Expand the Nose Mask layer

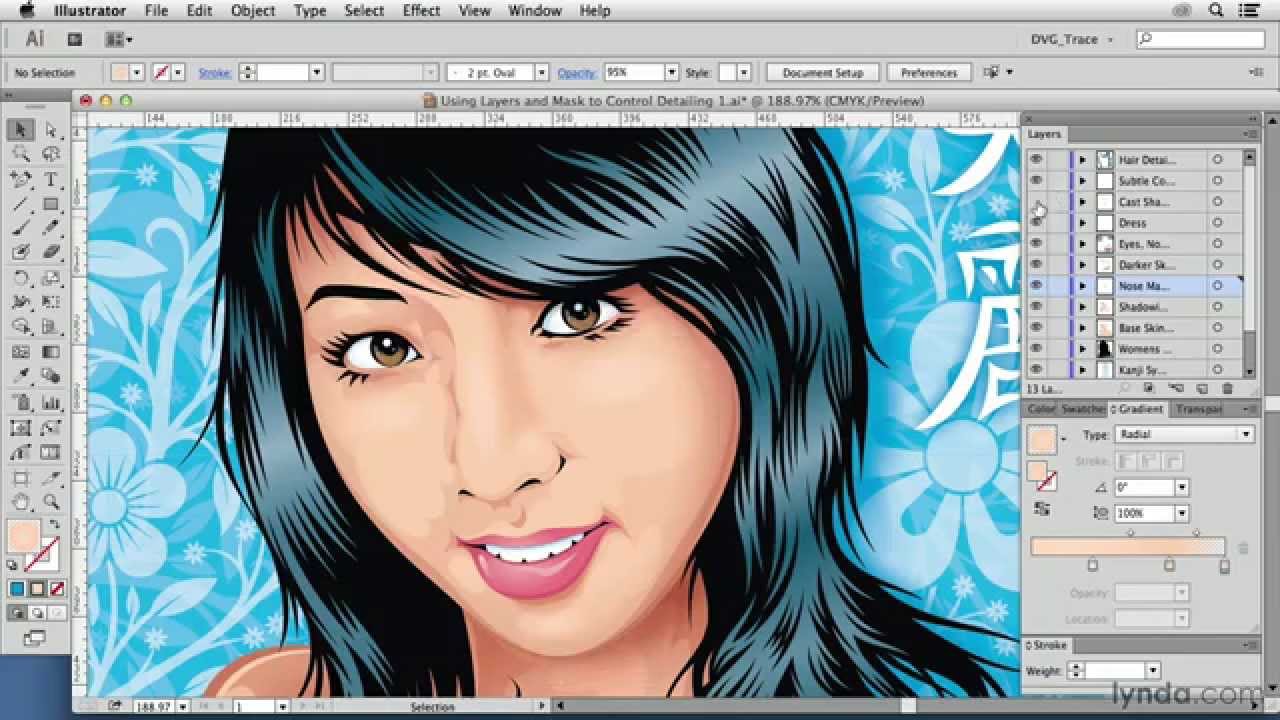[1082, 285]
